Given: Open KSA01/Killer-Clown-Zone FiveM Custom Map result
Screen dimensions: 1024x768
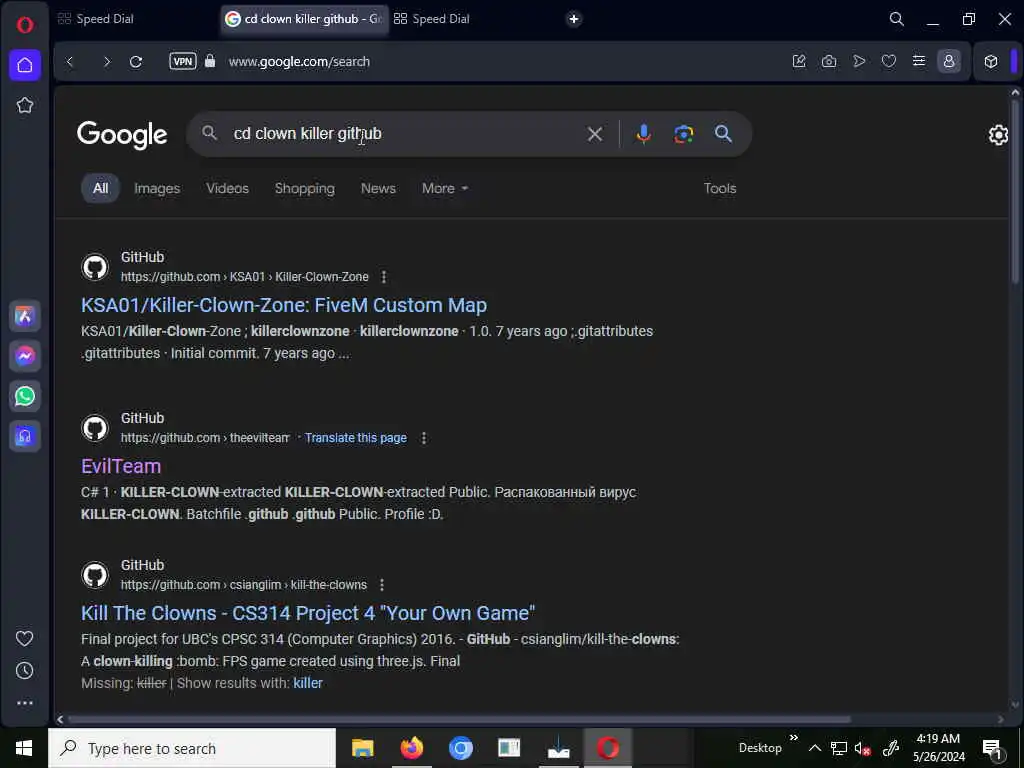Looking at the screenshot, I should pyautogui.click(x=283, y=305).
